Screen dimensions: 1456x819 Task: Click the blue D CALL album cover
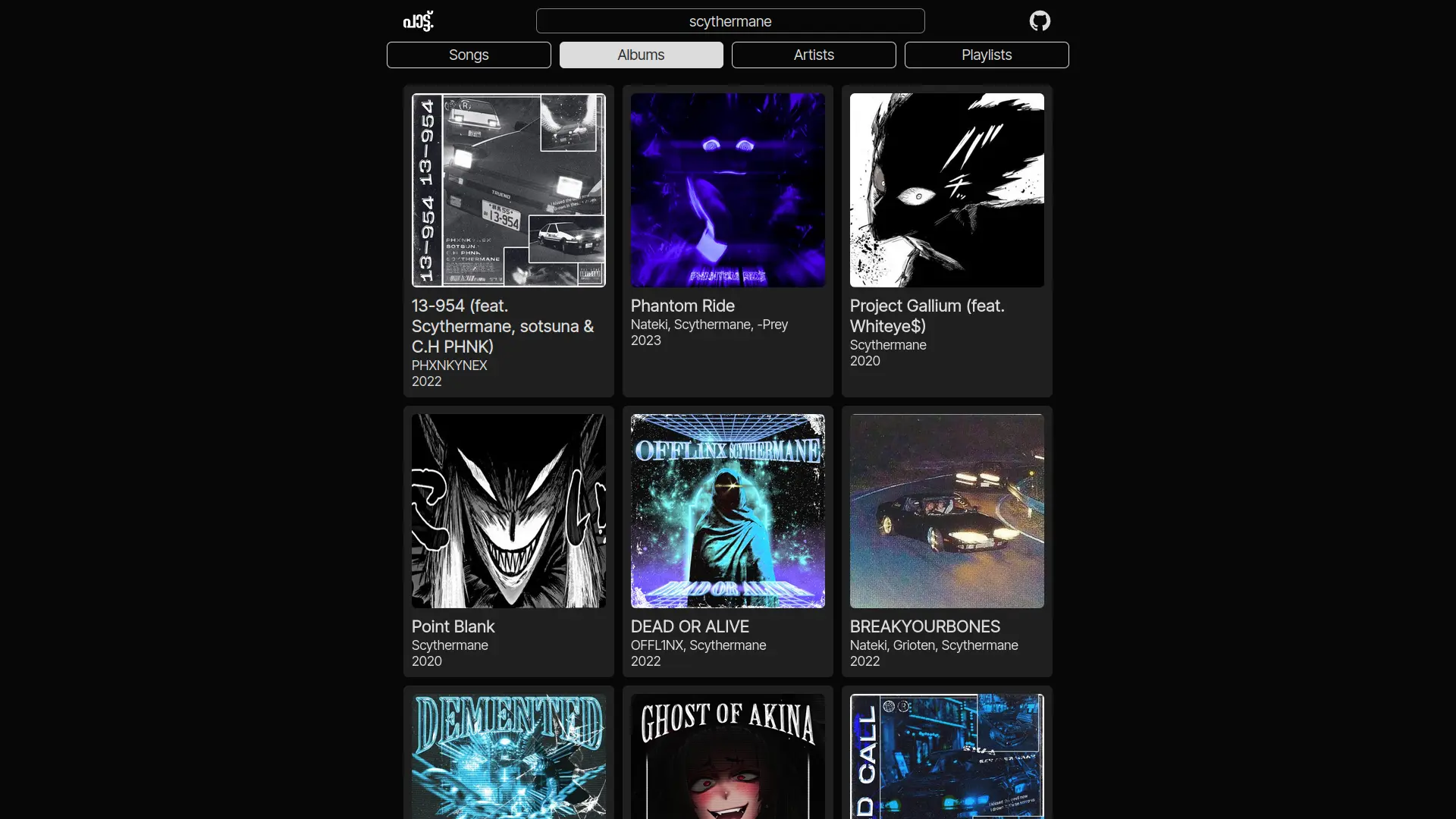(946, 756)
